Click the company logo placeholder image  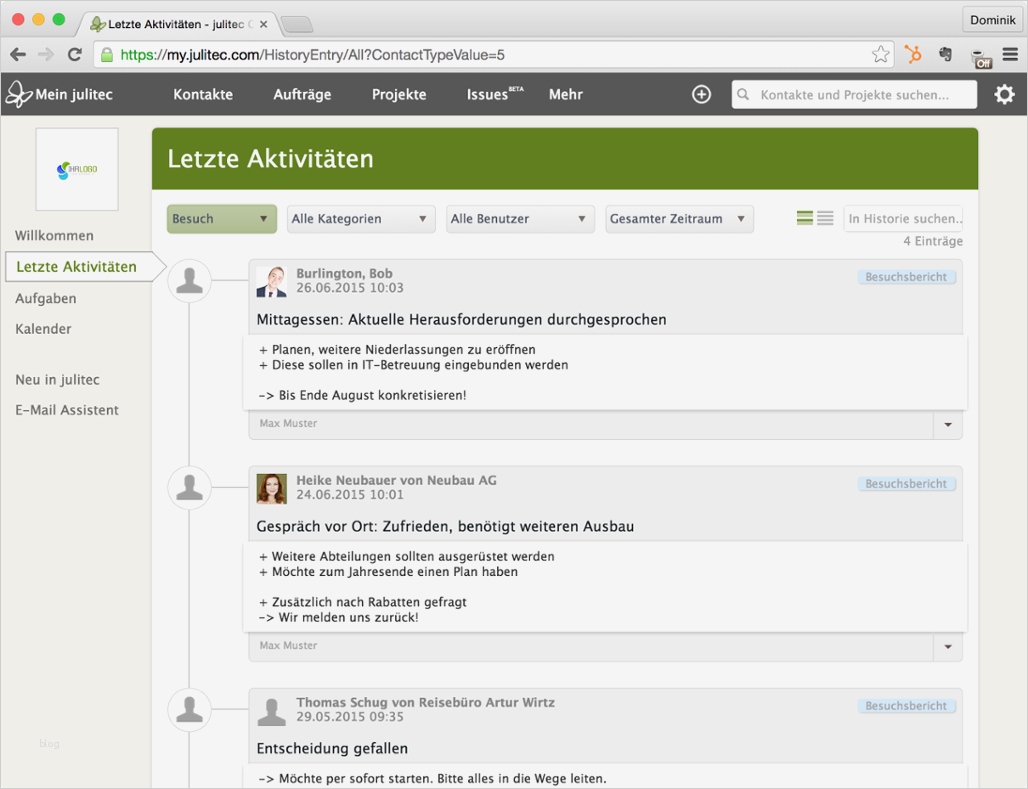[x=77, y=169]
